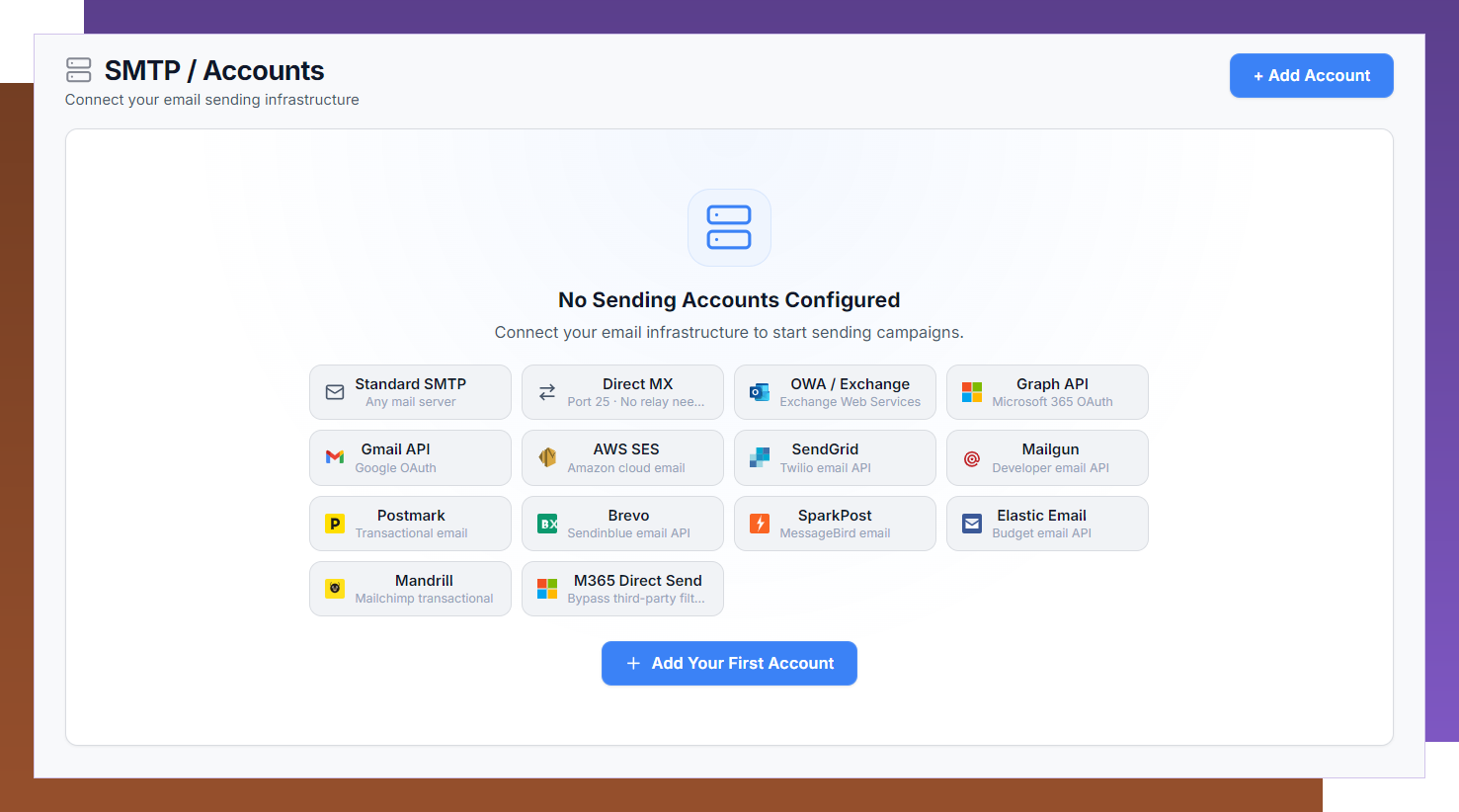Select the Gmail API provider icon

[x=335, y=457]
